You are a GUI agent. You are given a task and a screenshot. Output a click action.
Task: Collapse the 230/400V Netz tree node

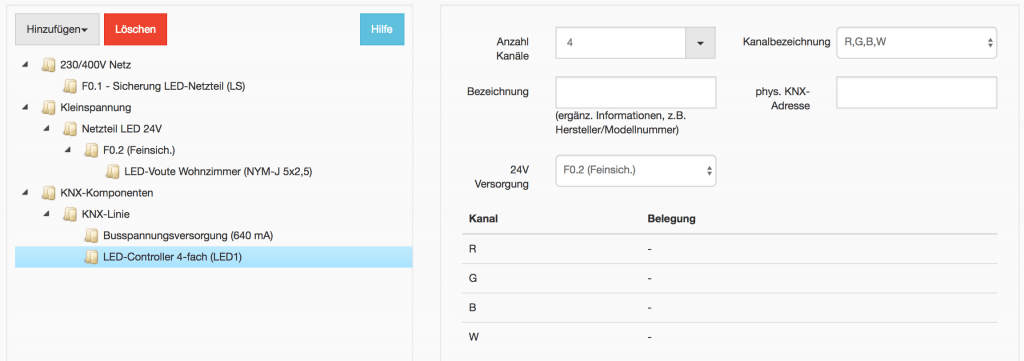click(x=25, y=65)
